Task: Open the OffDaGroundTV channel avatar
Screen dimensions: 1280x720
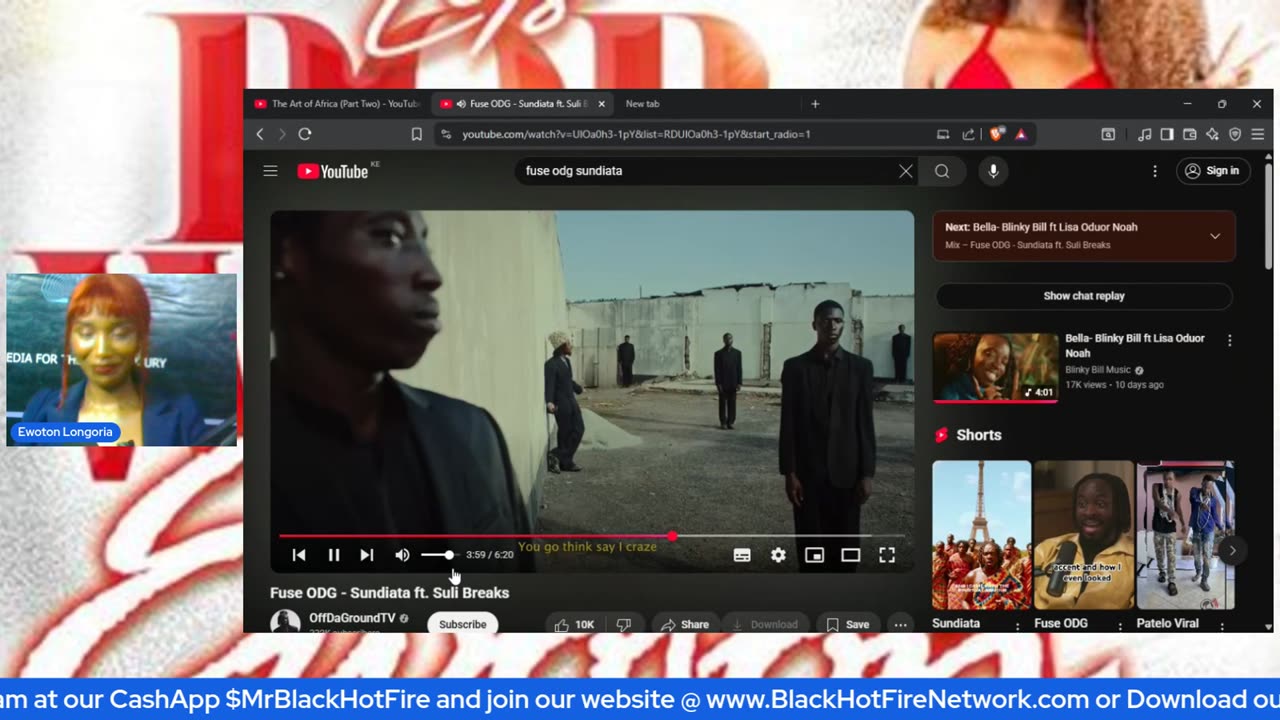Action: pos(285,623)
